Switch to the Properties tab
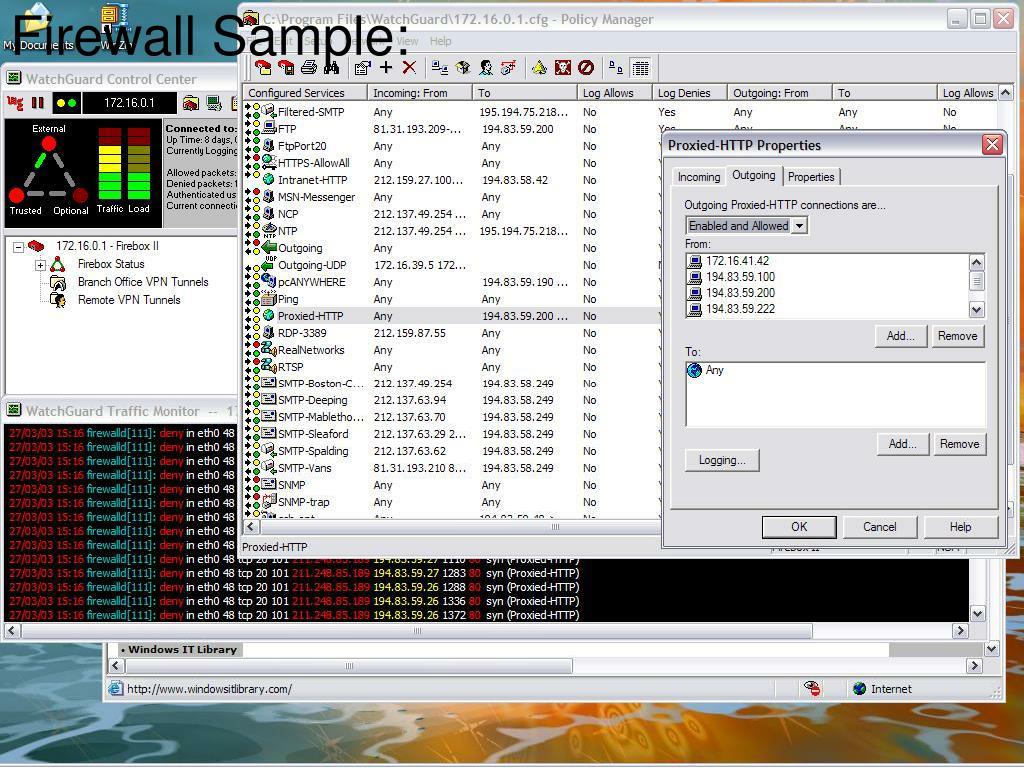The width and height of the screenshot is (1024, 768). coord(810,177)
